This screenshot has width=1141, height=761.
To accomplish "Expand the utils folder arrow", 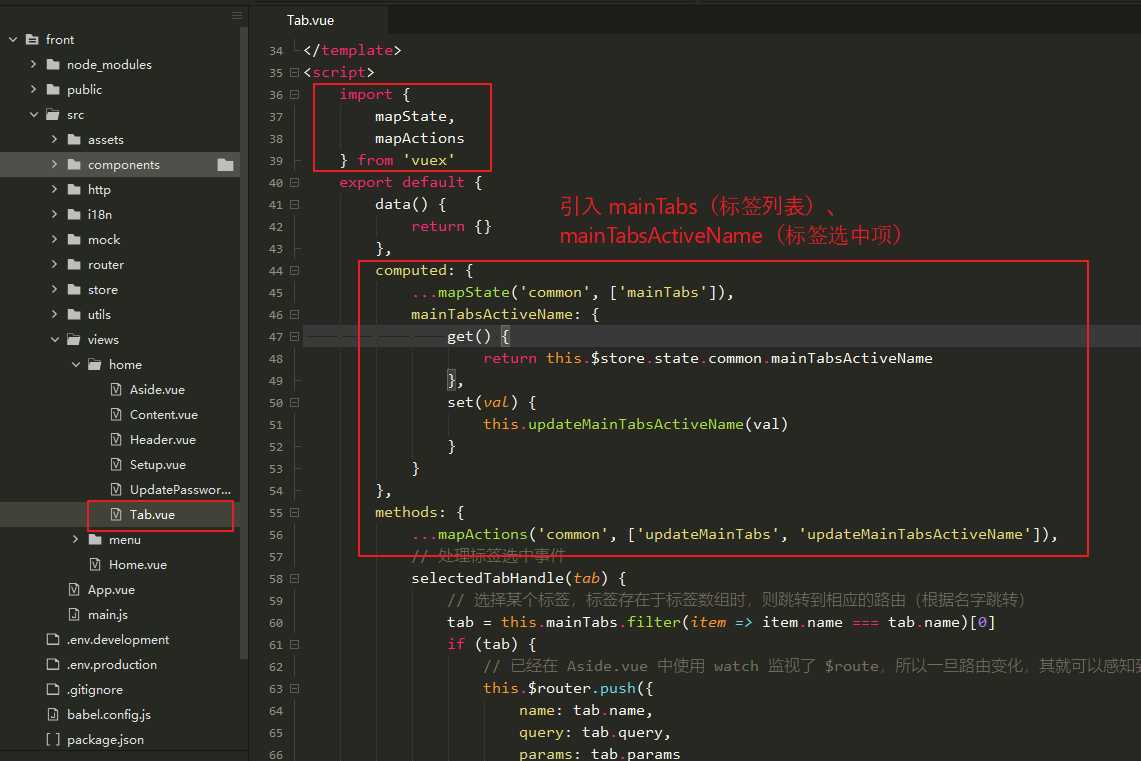I will (55, 314).
